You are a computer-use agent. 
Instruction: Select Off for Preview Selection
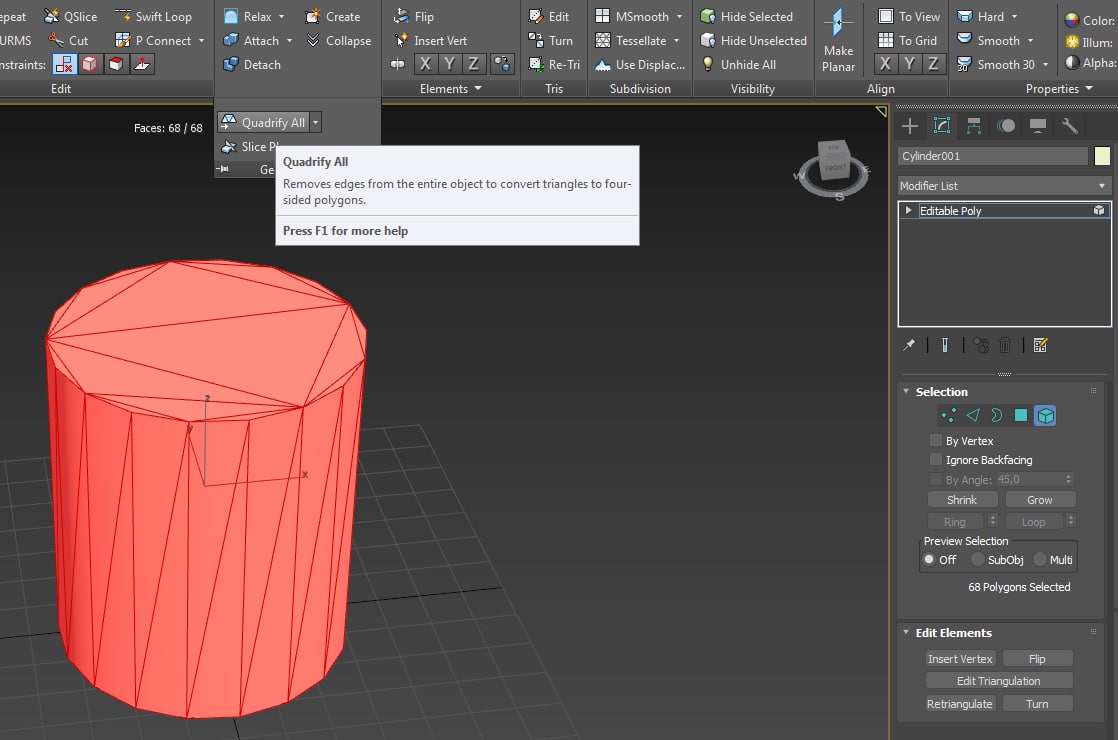tap(929, 560)
